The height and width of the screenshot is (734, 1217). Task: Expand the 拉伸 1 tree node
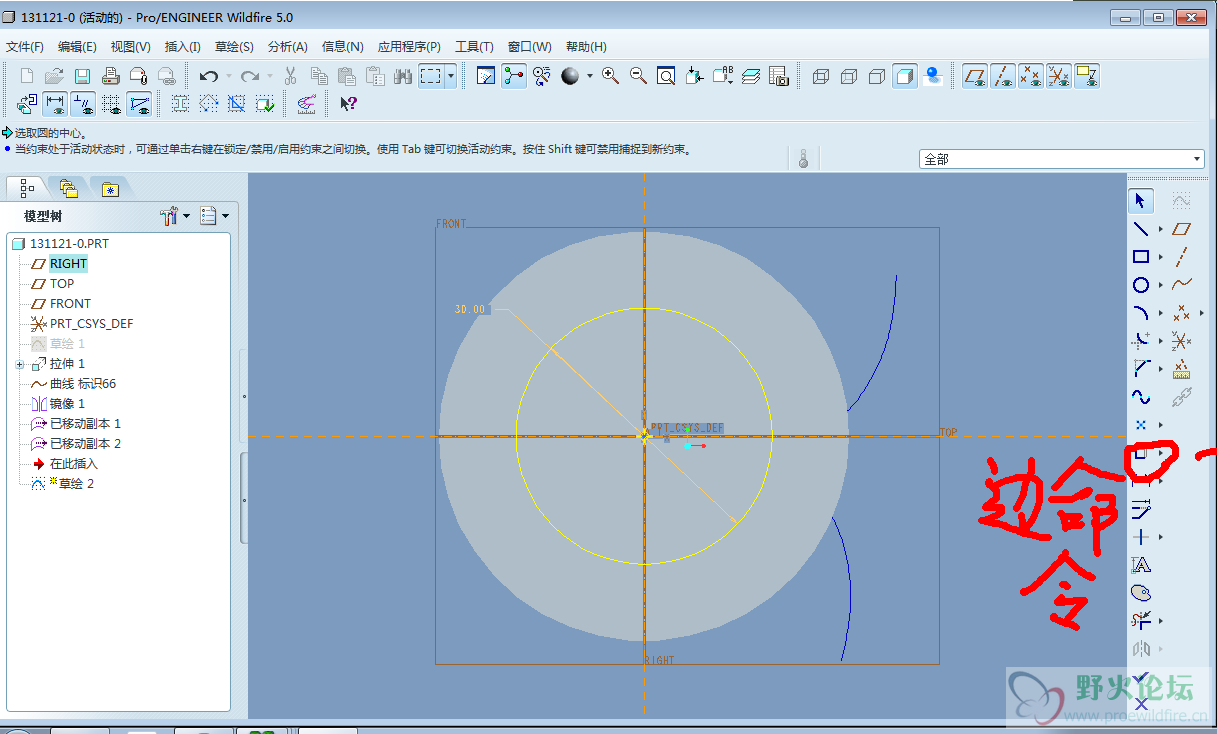coord(20,364)
